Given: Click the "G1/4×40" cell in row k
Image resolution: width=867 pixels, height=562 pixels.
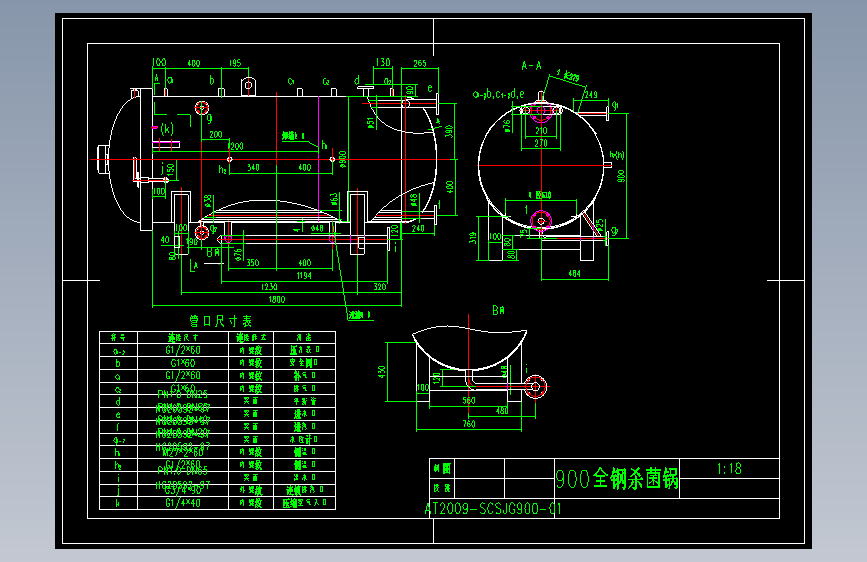Looking at the screenshot, I should (x=183, y=503).
